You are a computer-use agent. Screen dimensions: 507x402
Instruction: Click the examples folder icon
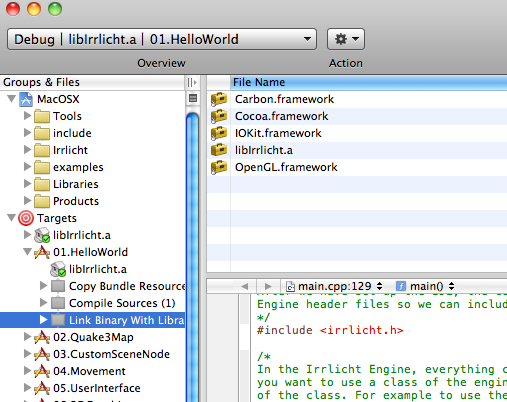[42, 167]
